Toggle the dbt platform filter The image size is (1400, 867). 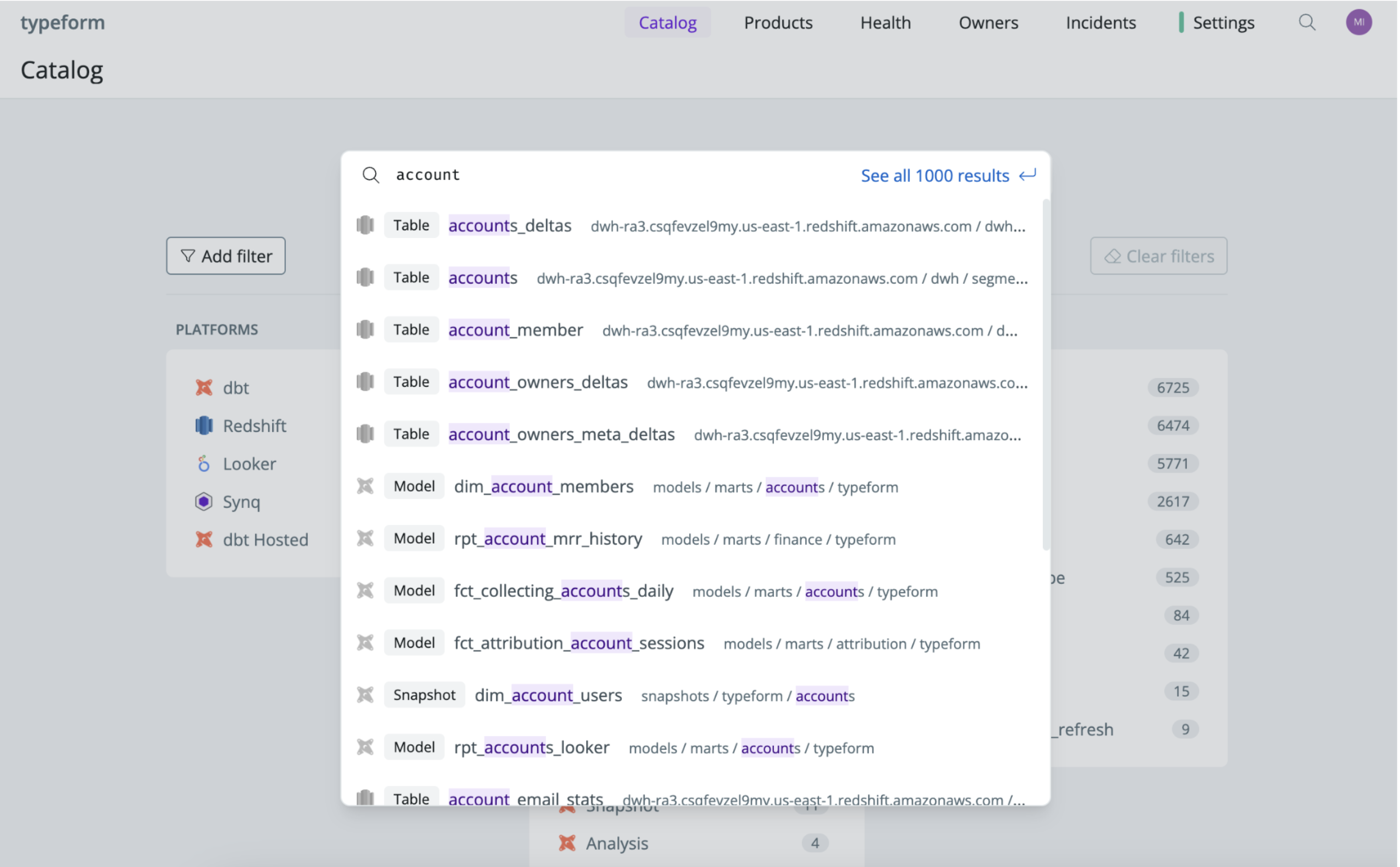click(x=235, y=387)
